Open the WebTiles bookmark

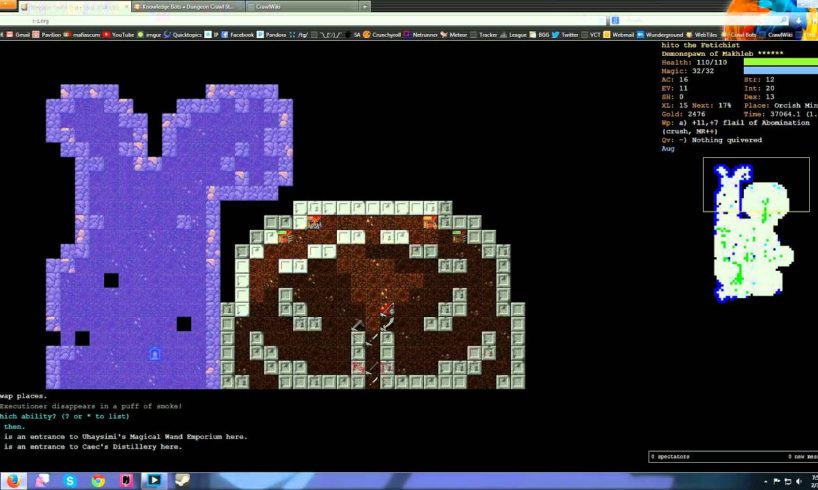pyautogui.click(x=701, y=34)
